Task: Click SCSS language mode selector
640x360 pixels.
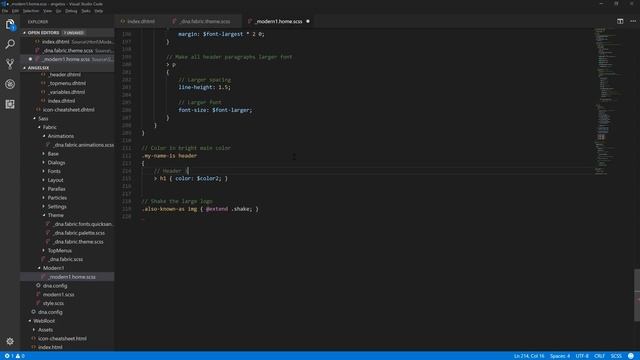Action: pyautogui.click(x=616, y=356)
